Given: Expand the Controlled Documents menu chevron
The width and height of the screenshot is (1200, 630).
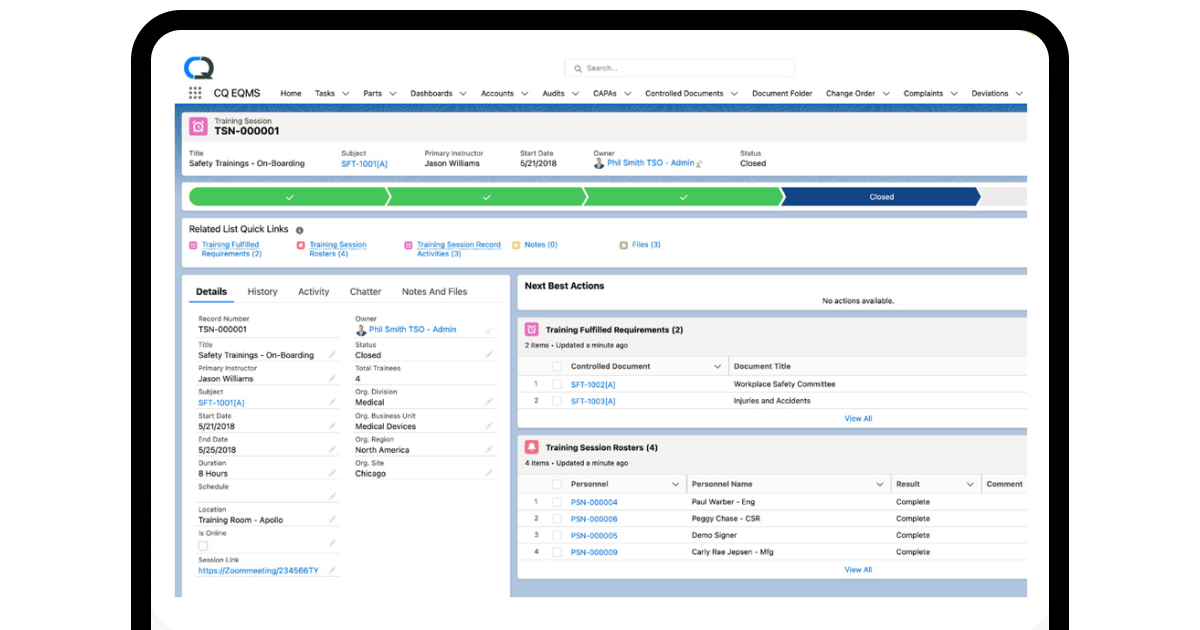Looking at the screenshot, I should coord(736,93).
